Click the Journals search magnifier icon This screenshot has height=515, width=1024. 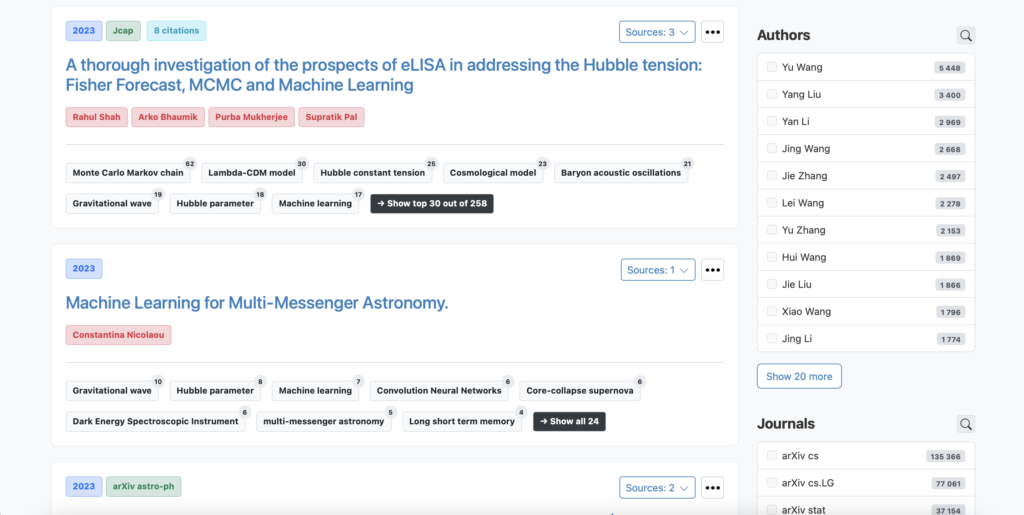point(966,424)
